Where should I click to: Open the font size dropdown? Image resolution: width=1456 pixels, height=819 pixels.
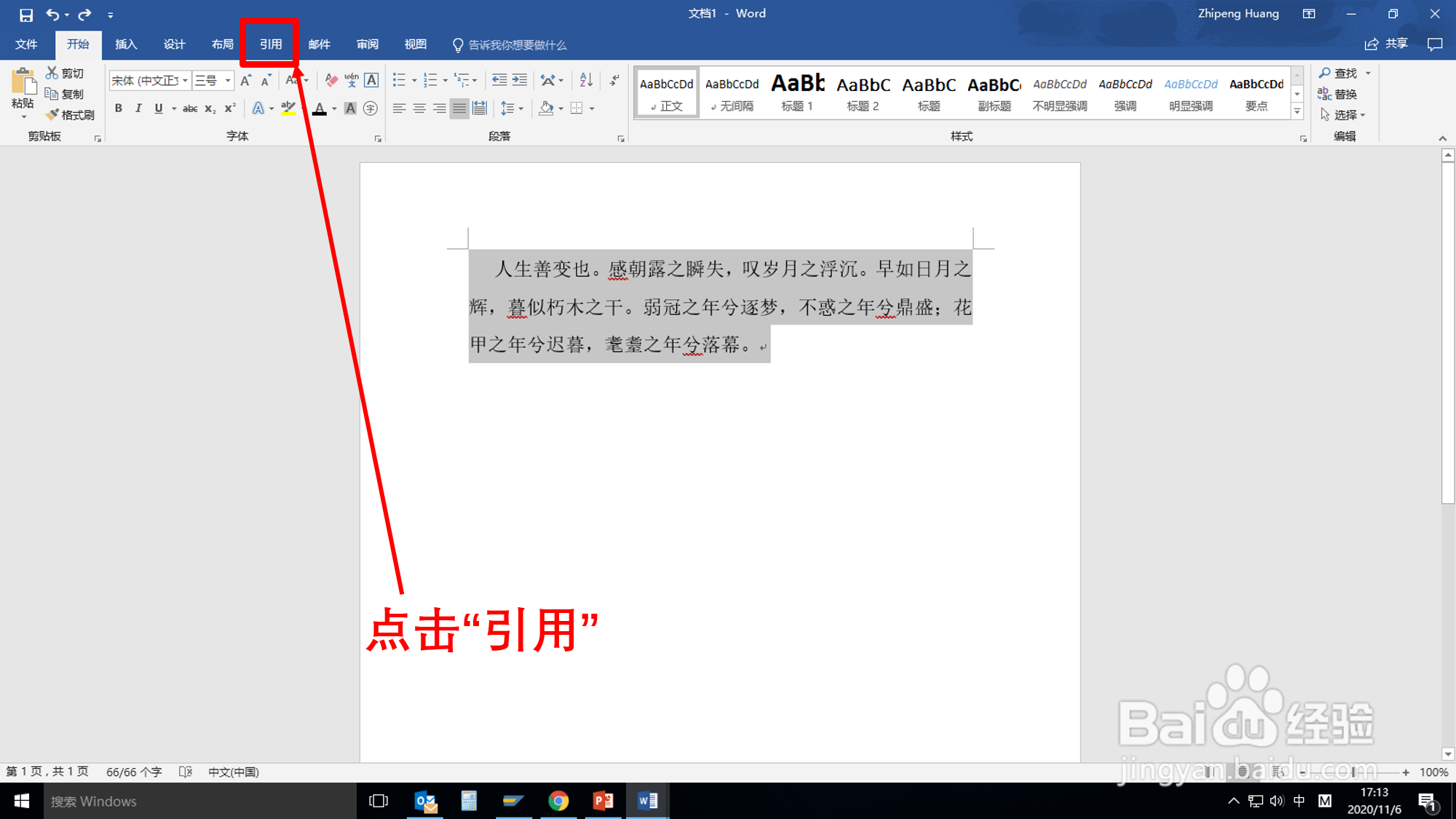[228, 80]
